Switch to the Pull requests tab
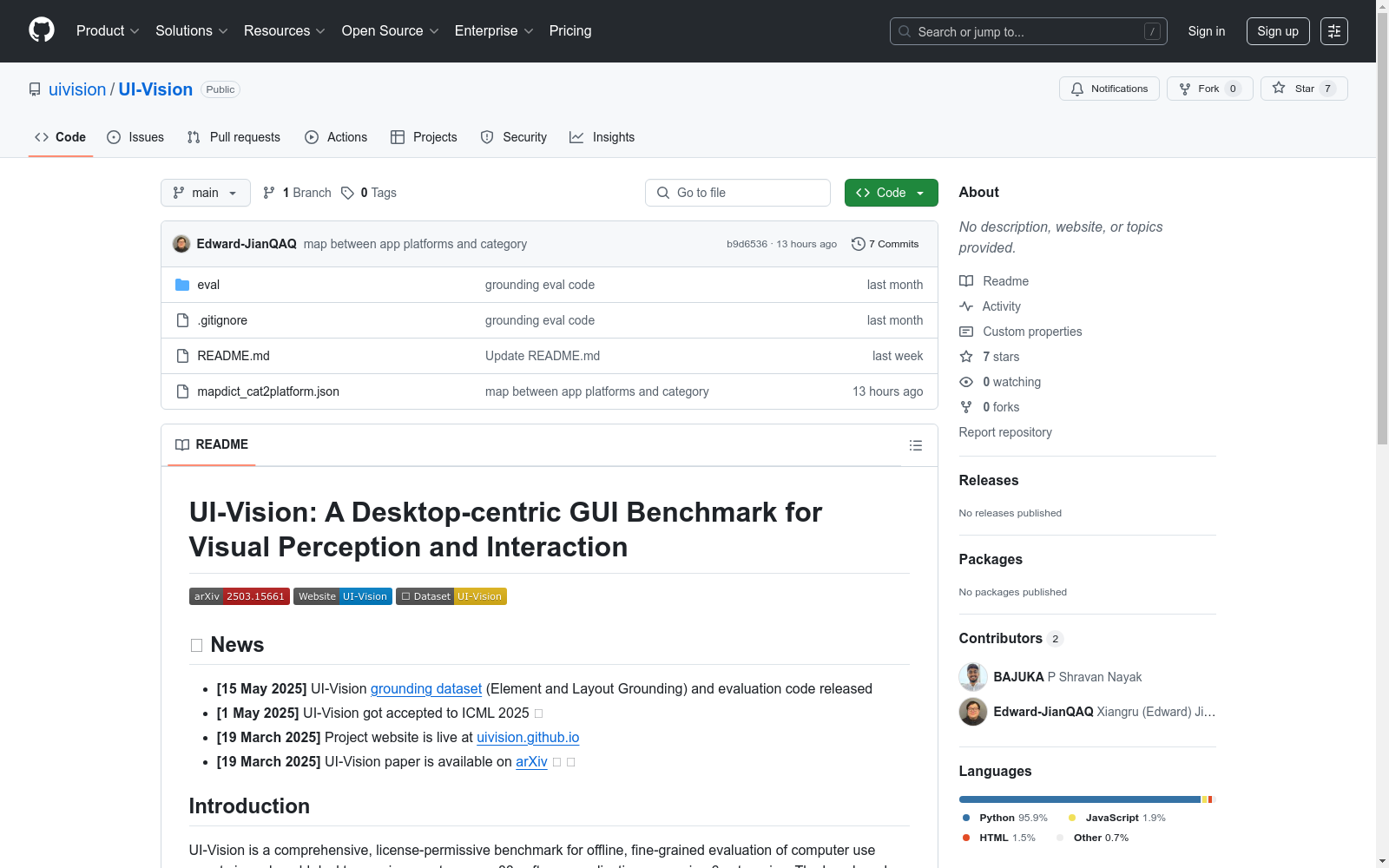 point(234,137)
